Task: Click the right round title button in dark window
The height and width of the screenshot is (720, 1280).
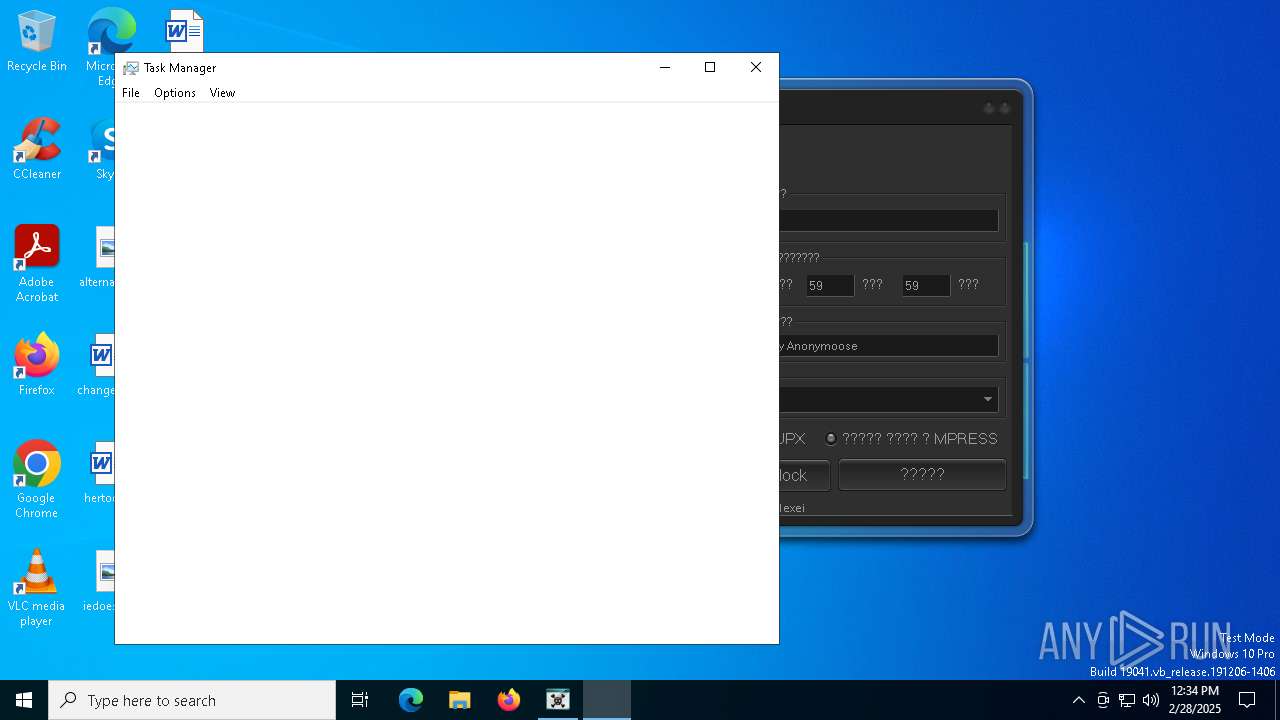Action: pos(1005,108)
